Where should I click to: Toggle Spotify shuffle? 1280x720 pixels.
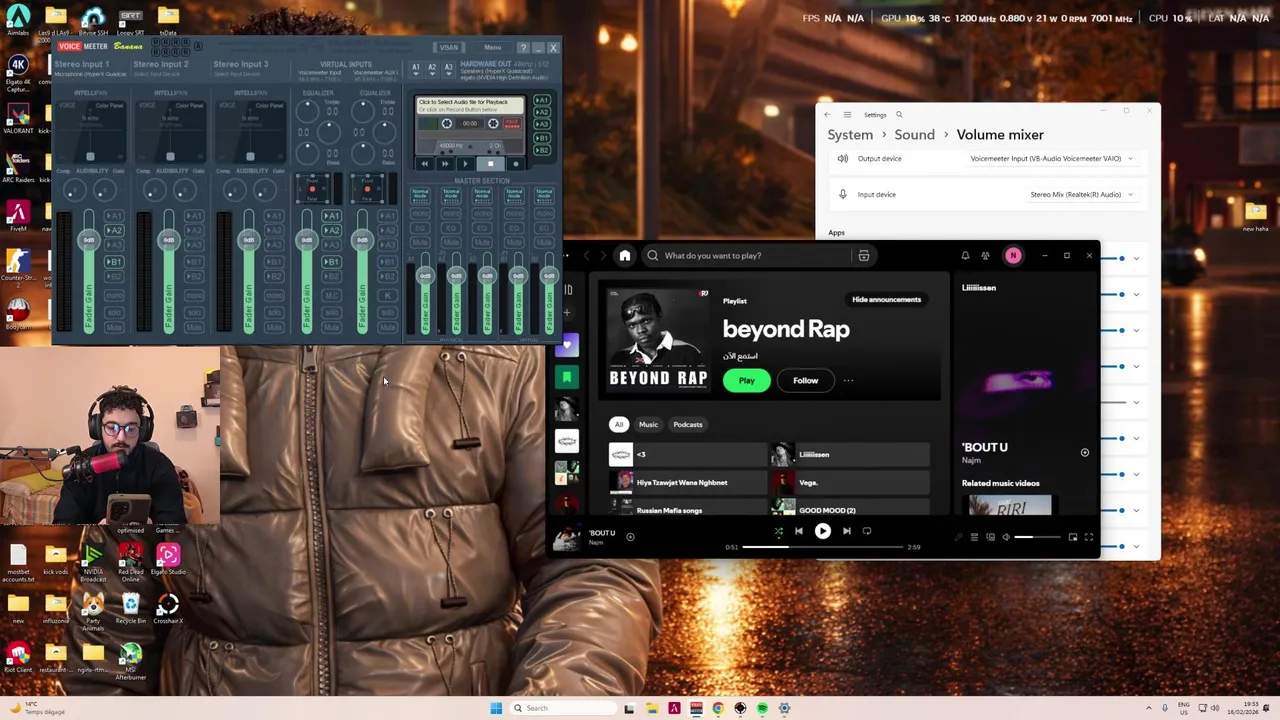tap(779, 531)
